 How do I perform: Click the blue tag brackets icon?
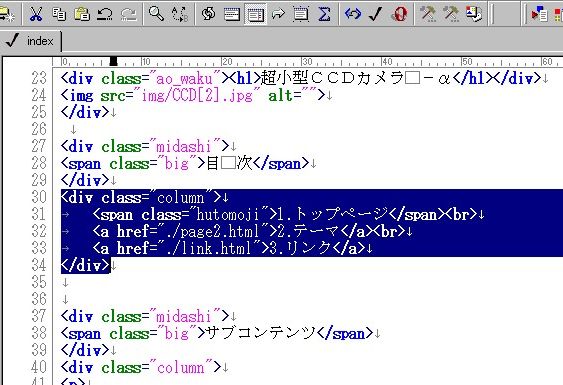pos(353,14)
